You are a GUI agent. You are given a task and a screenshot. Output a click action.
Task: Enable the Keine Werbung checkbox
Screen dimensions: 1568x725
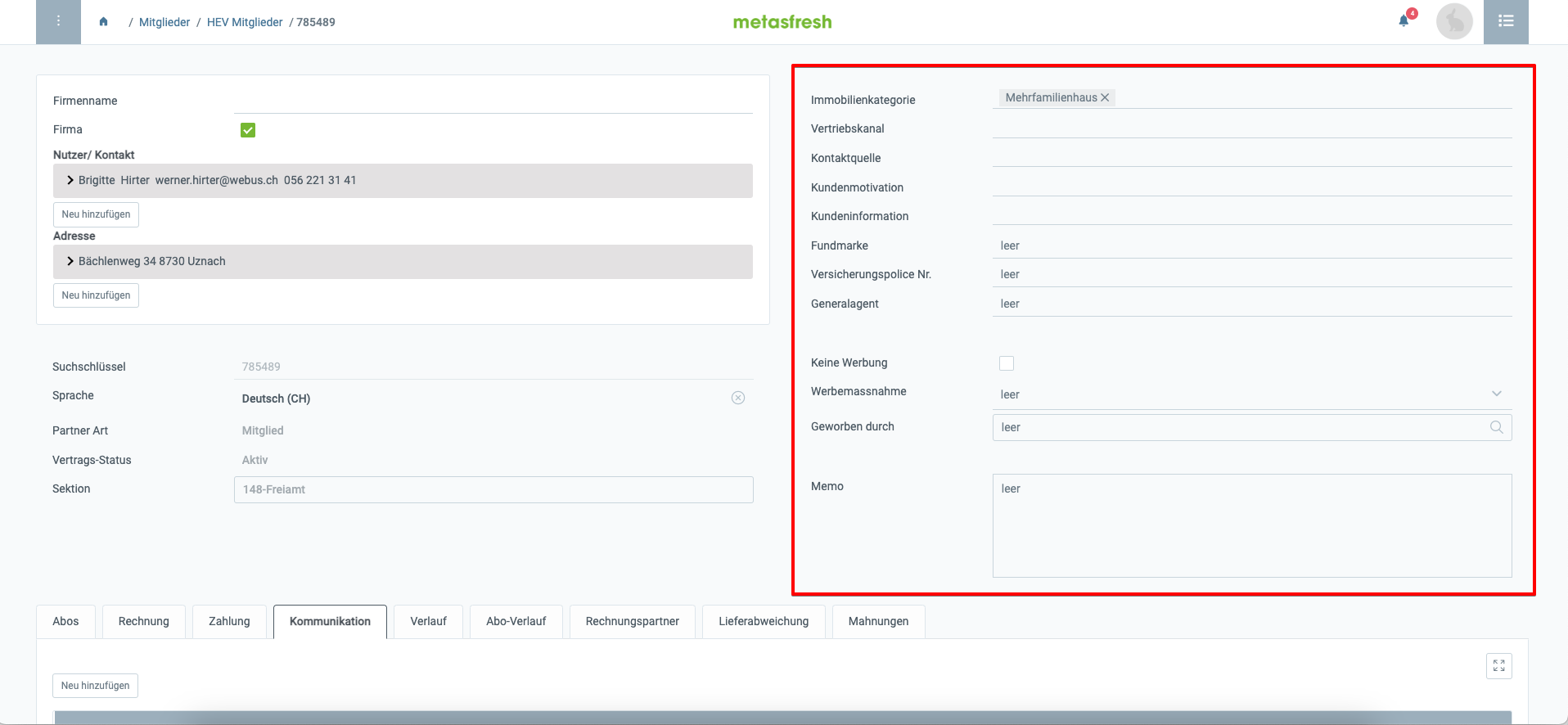1007,363
